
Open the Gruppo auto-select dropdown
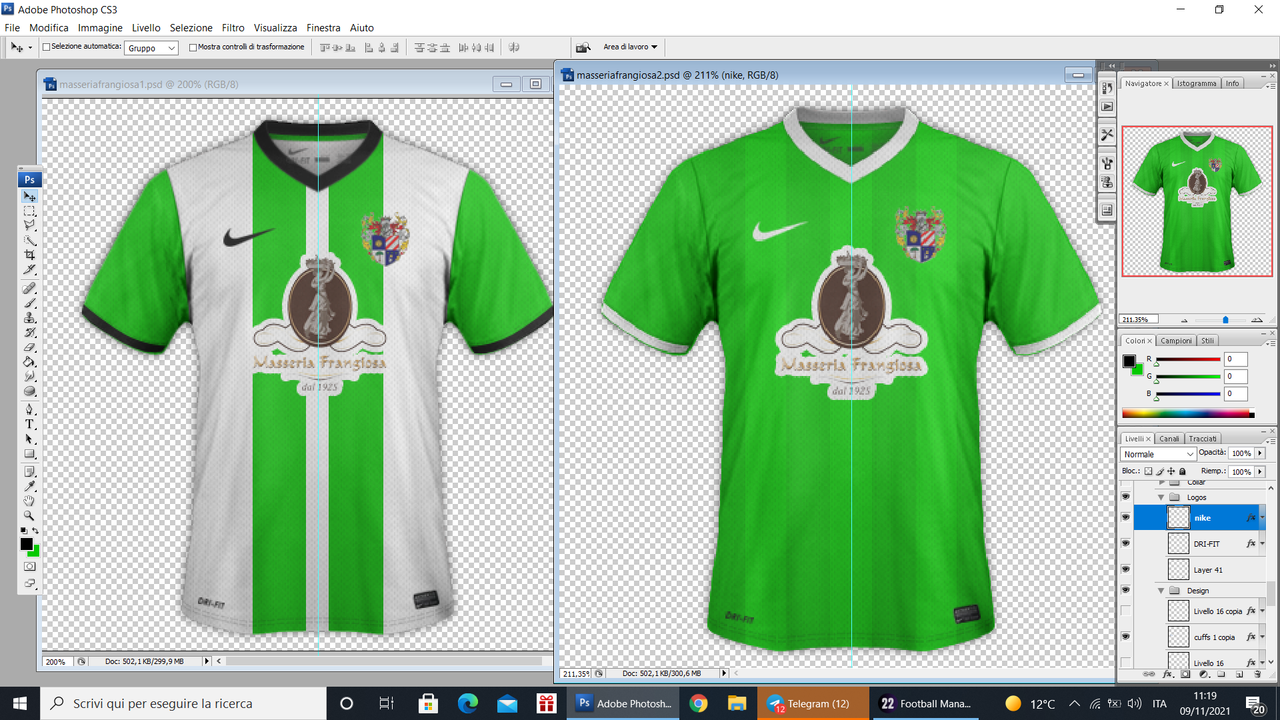click(x=152, y=47)
